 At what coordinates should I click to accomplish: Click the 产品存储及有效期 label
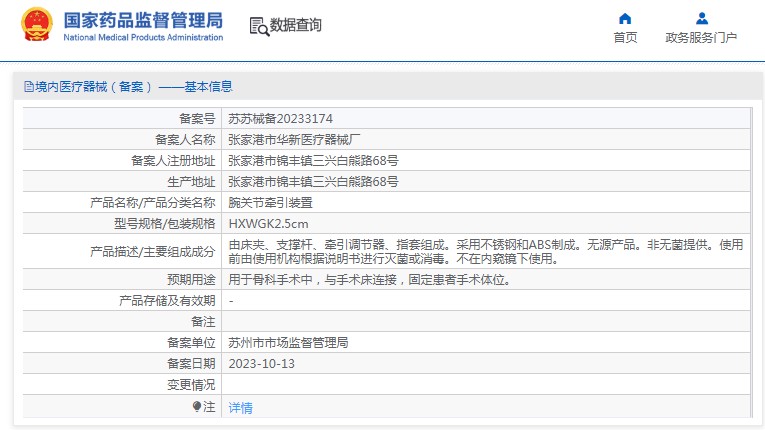(x=167, y=301)
